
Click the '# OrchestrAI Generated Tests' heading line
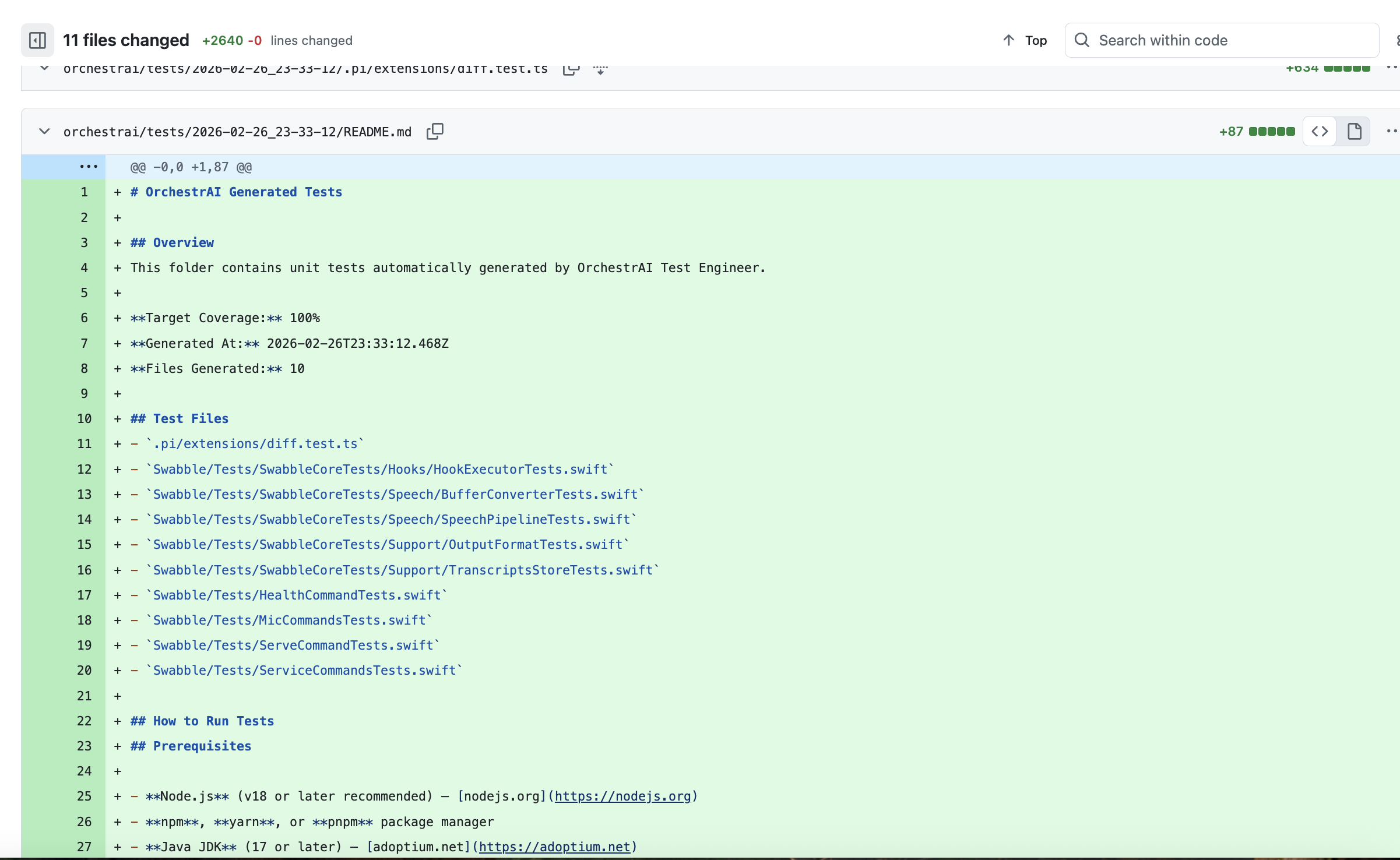tap(236, 192)
